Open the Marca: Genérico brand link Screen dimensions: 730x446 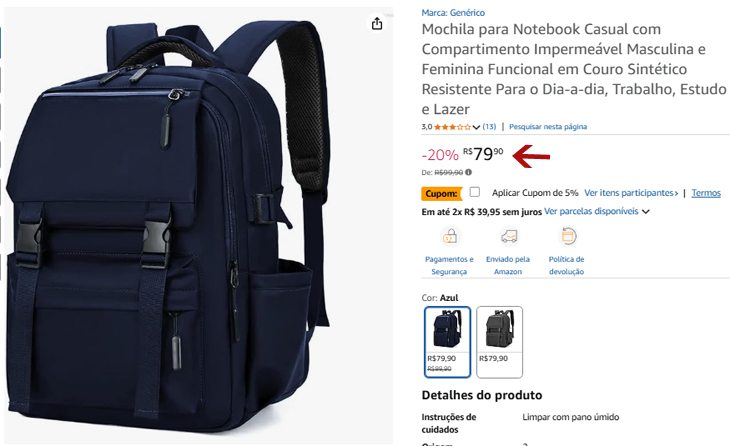tap(453, 13)
